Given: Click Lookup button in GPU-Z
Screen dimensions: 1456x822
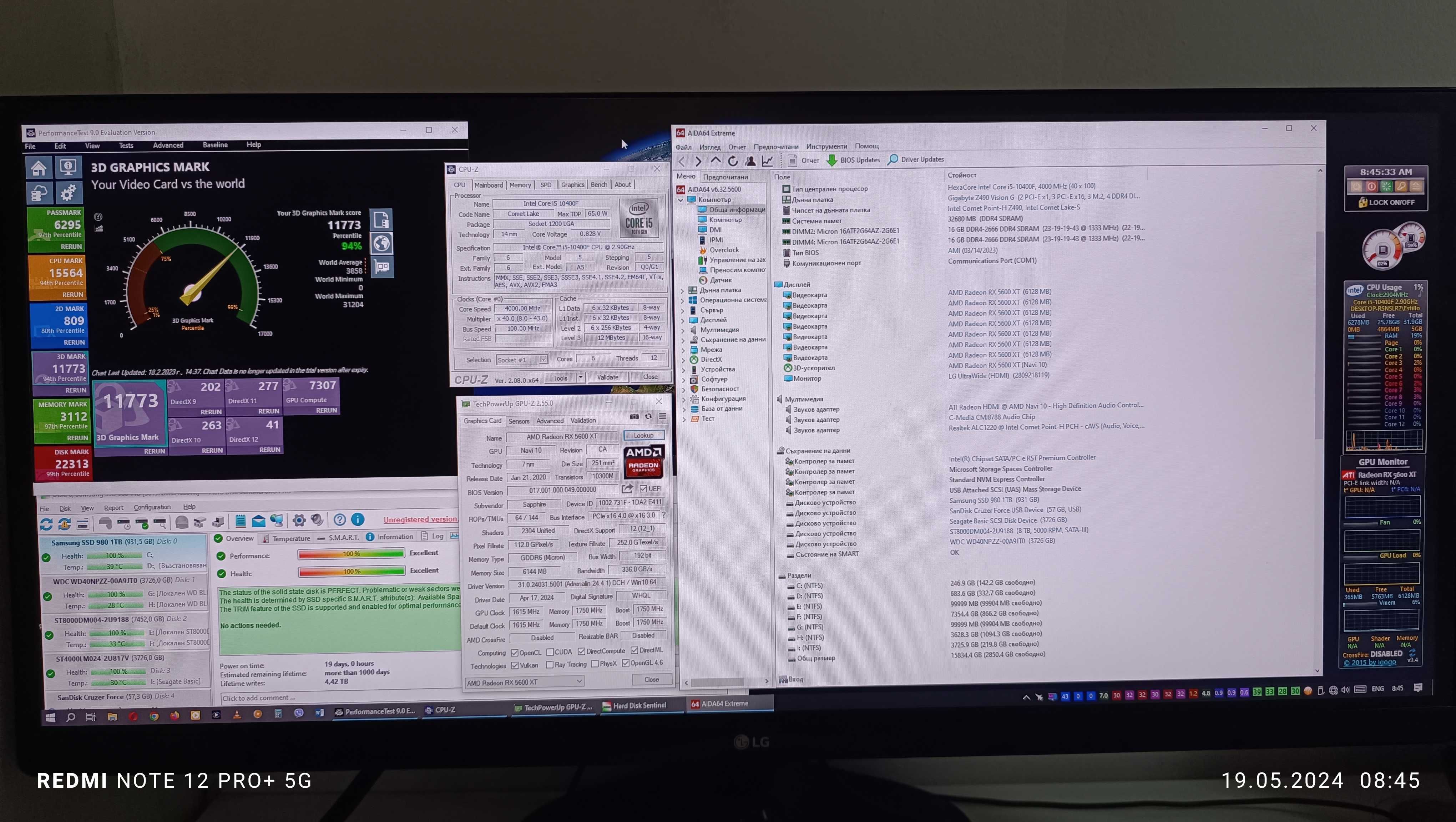Looking at the screenshot, I should pyautogui.click(x=644, y=436).
